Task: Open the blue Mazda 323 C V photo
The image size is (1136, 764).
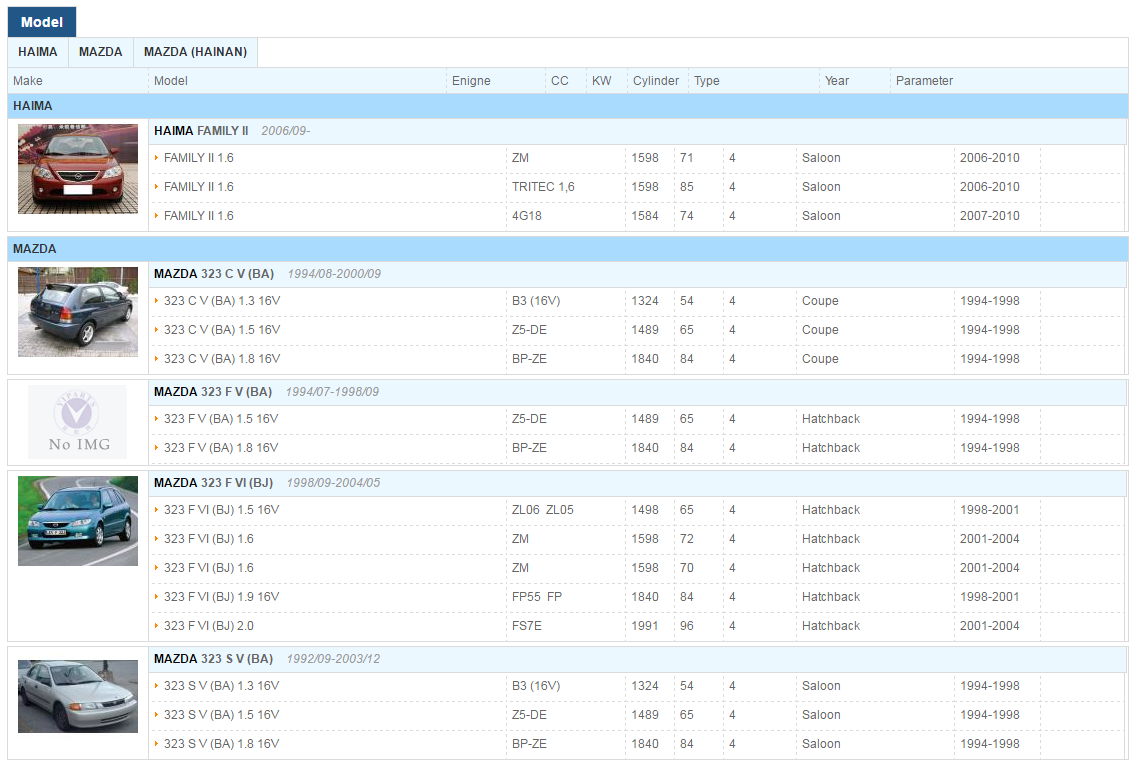Action: 78,312
